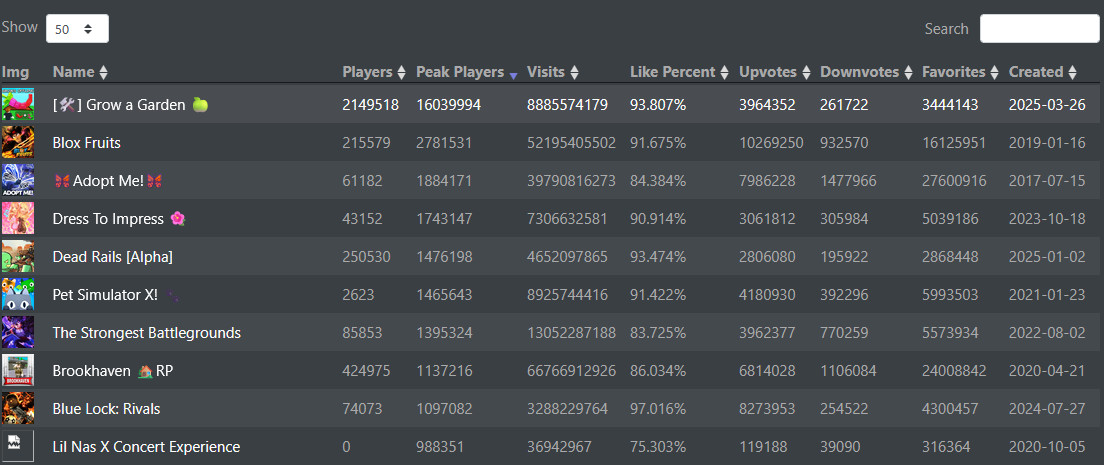
Task: Sort table by Created column
Action: [1043, 72]
